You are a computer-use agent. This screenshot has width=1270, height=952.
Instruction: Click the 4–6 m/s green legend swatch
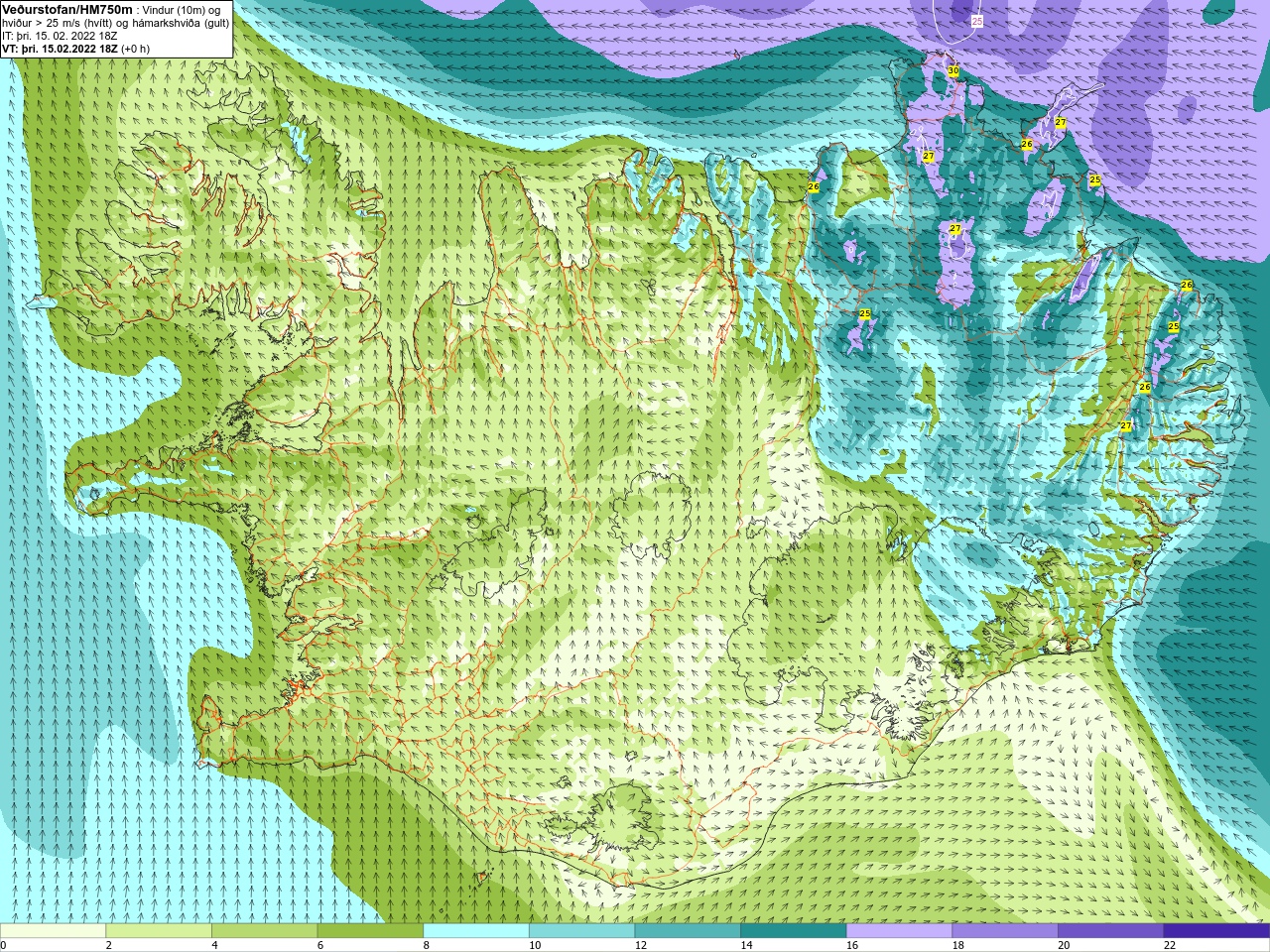(x=264, y=931)
